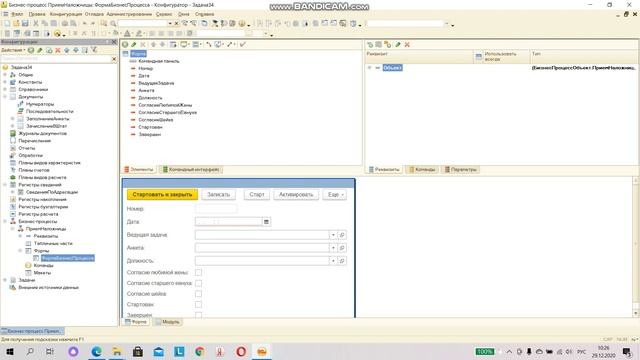This screenshot has width=640, height=360.
Task: Switch to Параметры tab
Action: click(461, 169)
